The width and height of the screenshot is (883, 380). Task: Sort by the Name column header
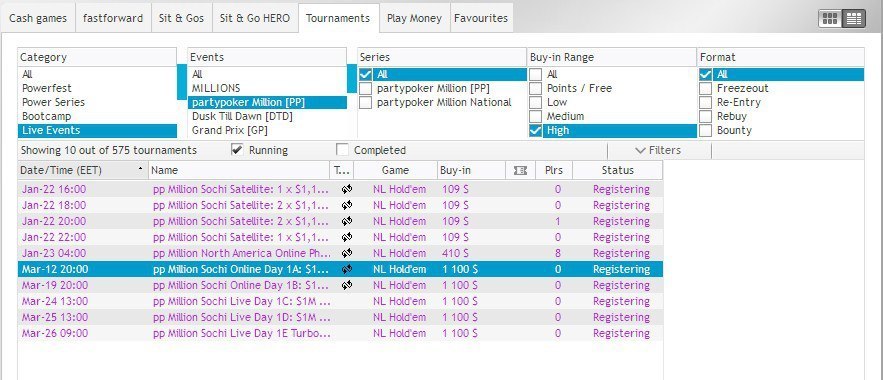pyautogui.click(x=239, y=171)
